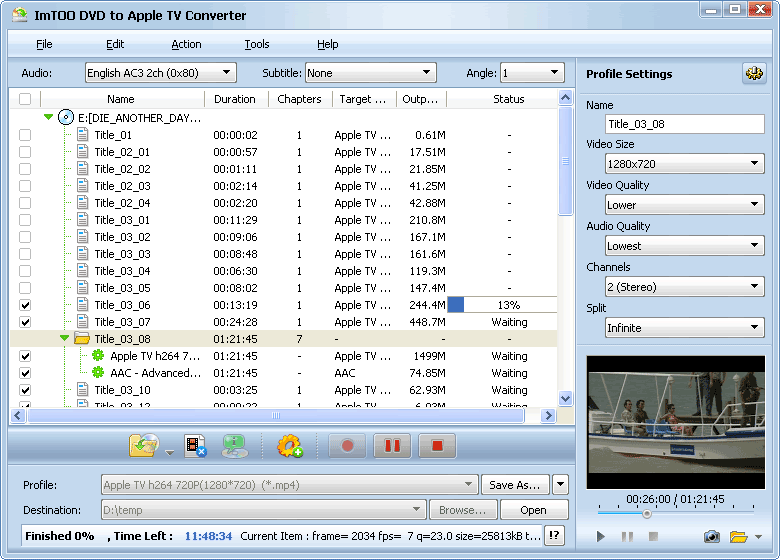Open the Audio track dropdown
Image resolution: width=780 pixels, height=560 pixels.
[159, 73]
